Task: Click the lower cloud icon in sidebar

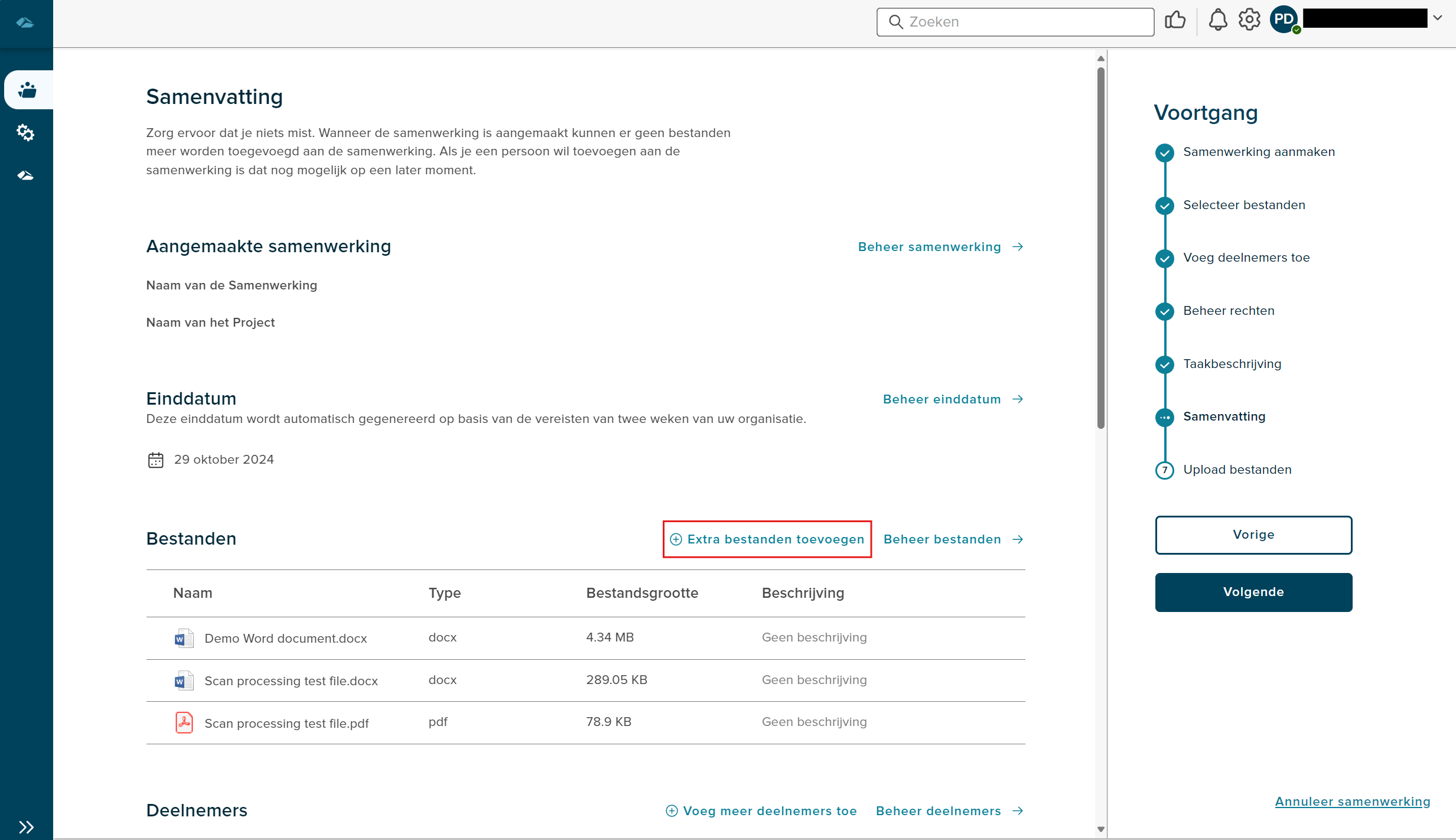Action: pos(25,175)
